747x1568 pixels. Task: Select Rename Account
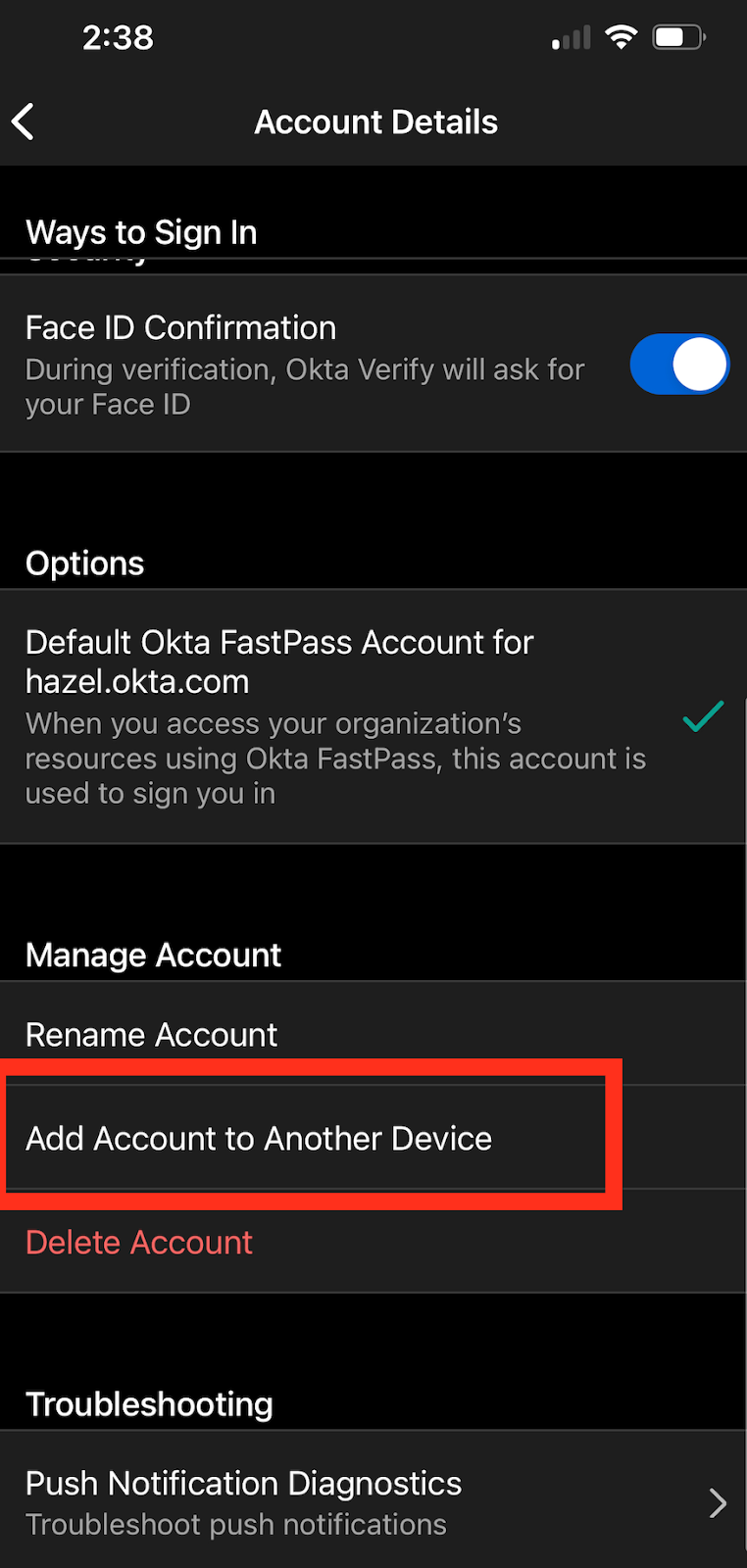point(152,1035)
